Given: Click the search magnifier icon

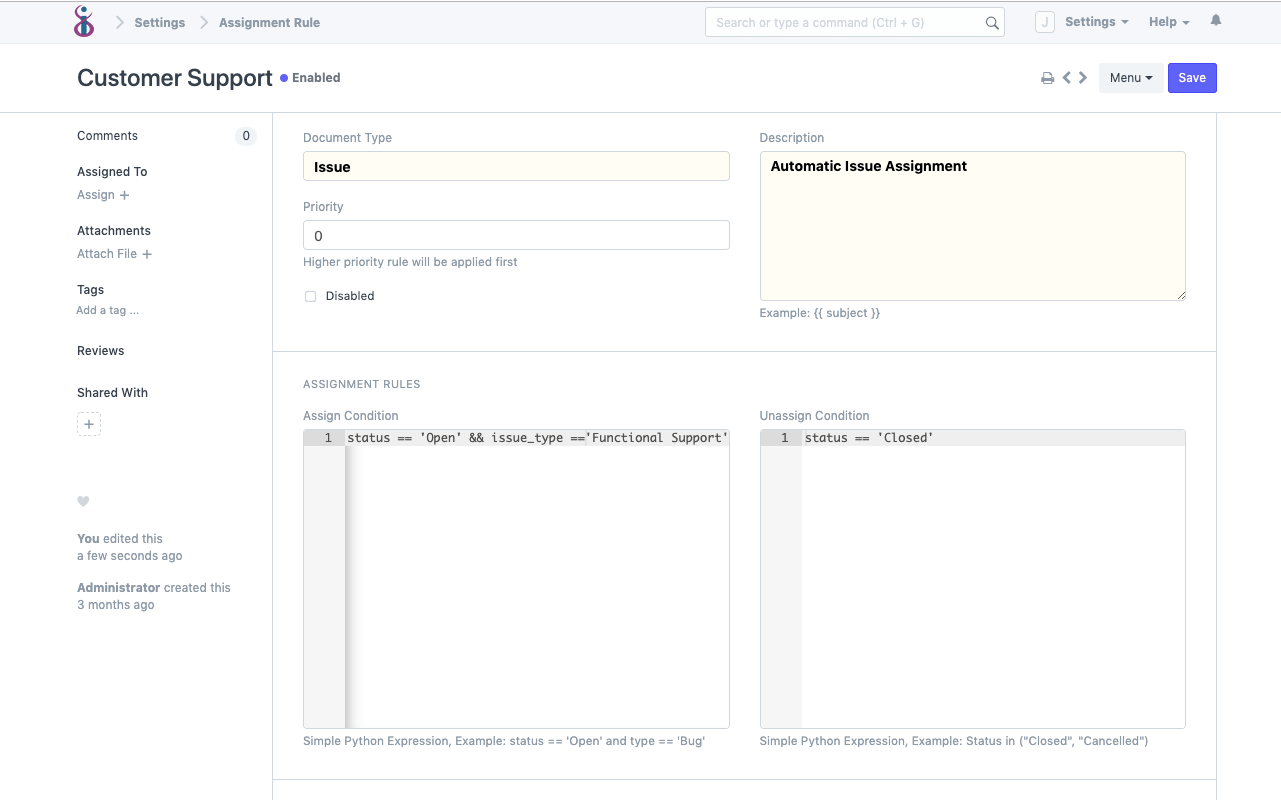Looking at the screenshot, I should [x=991, y=21].
